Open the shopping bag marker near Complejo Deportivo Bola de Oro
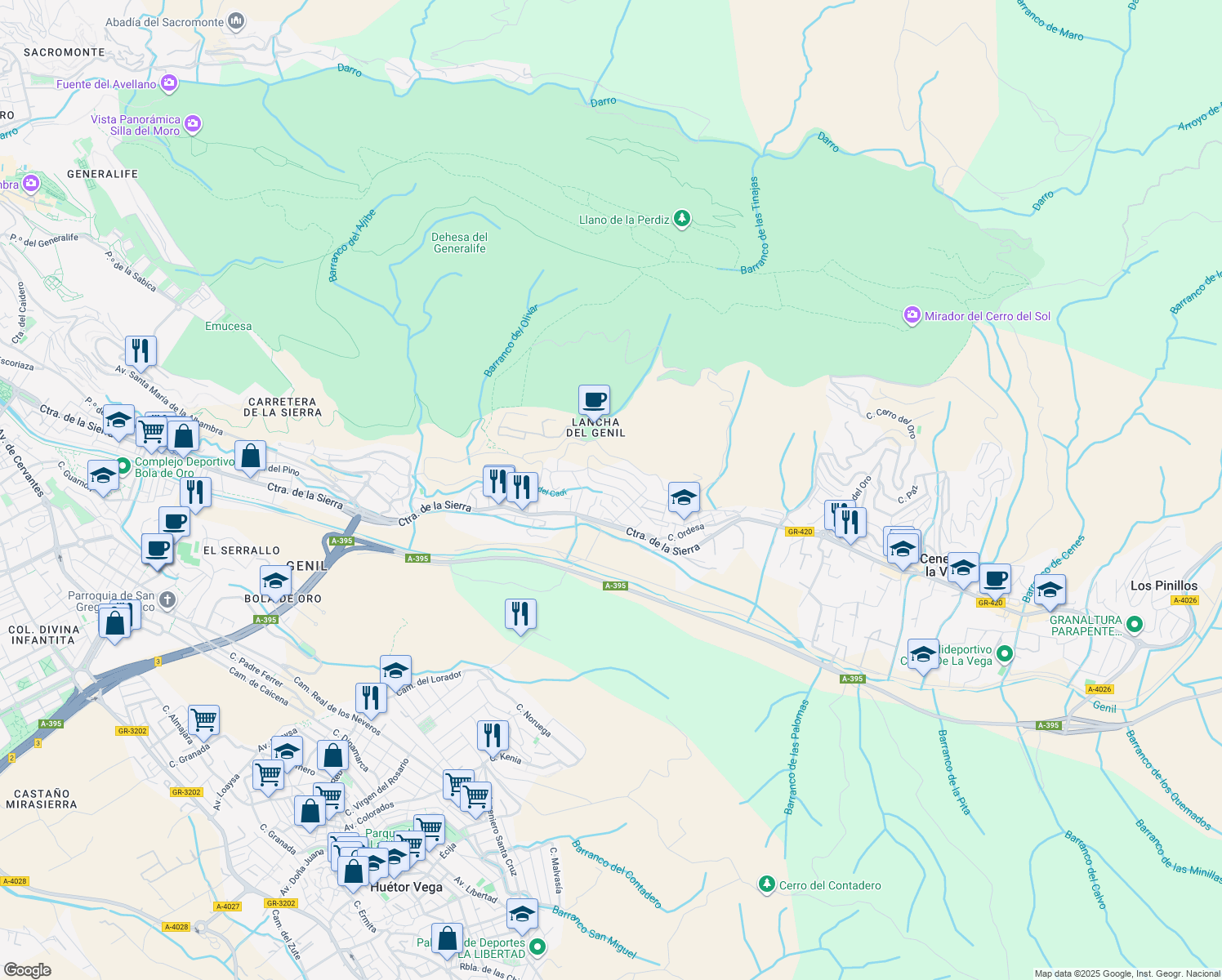This screenshot has width=1222, height=980. coord(184,436)
